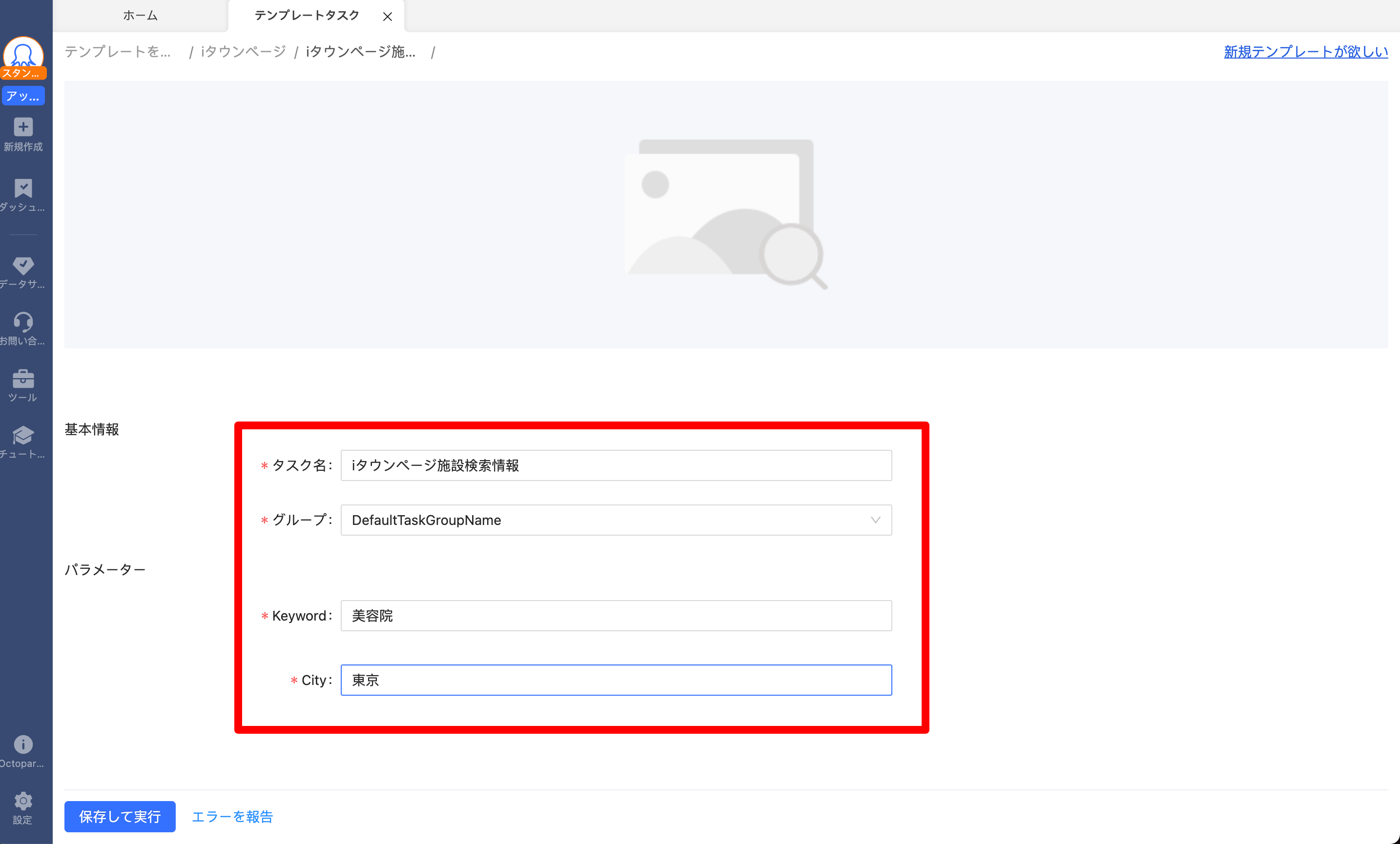Image resolution: width=1400 pixels, height=844 pixels.
Task: Click the blue アッ... upgrade button
Action: click(x=23, y=96)
